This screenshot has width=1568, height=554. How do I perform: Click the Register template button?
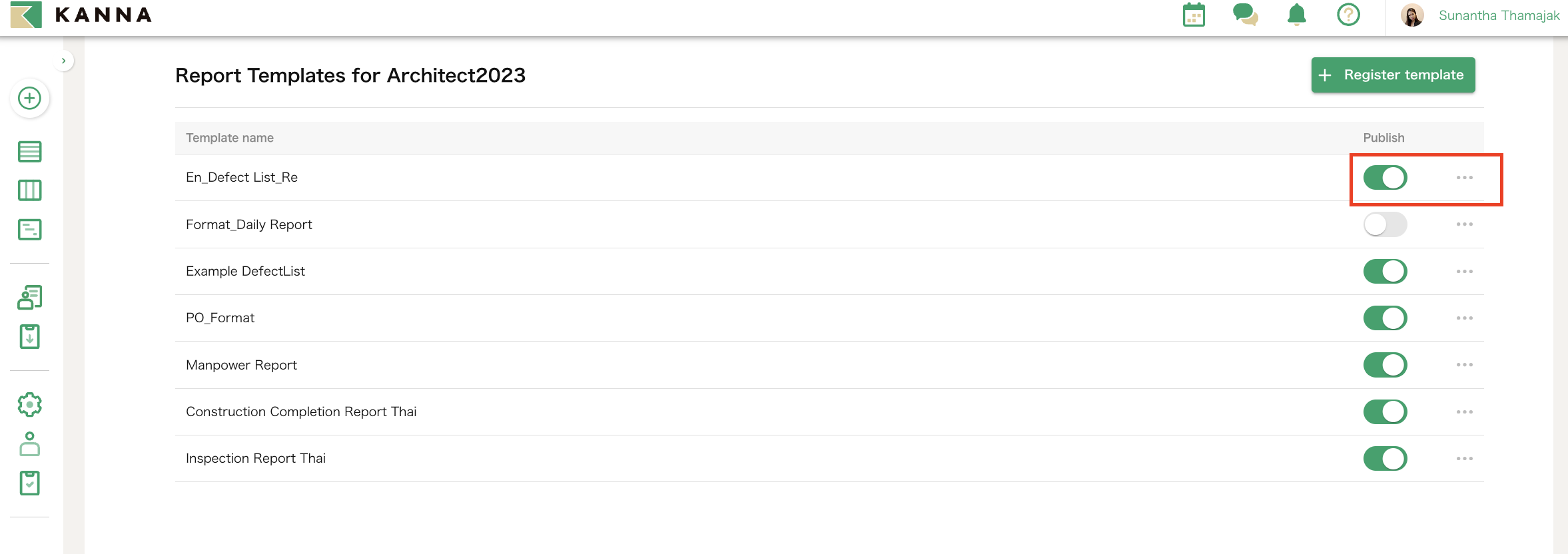pos(1392,75)
